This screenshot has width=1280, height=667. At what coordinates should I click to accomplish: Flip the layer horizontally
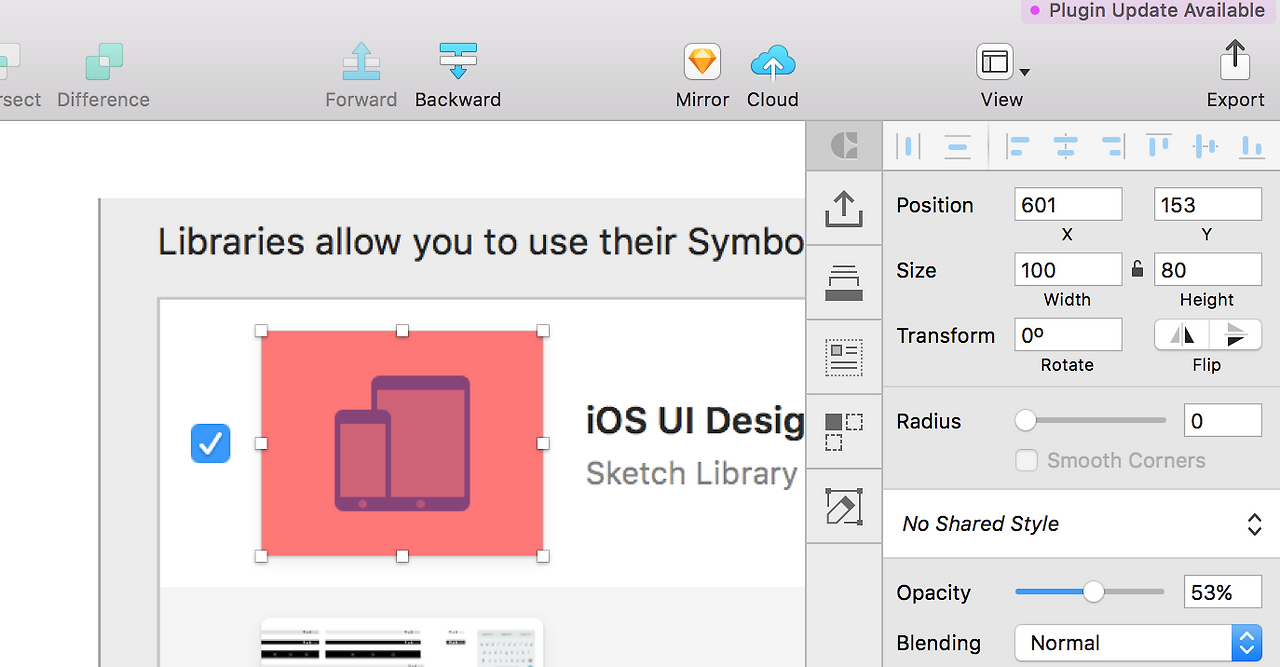point(1182,335)
